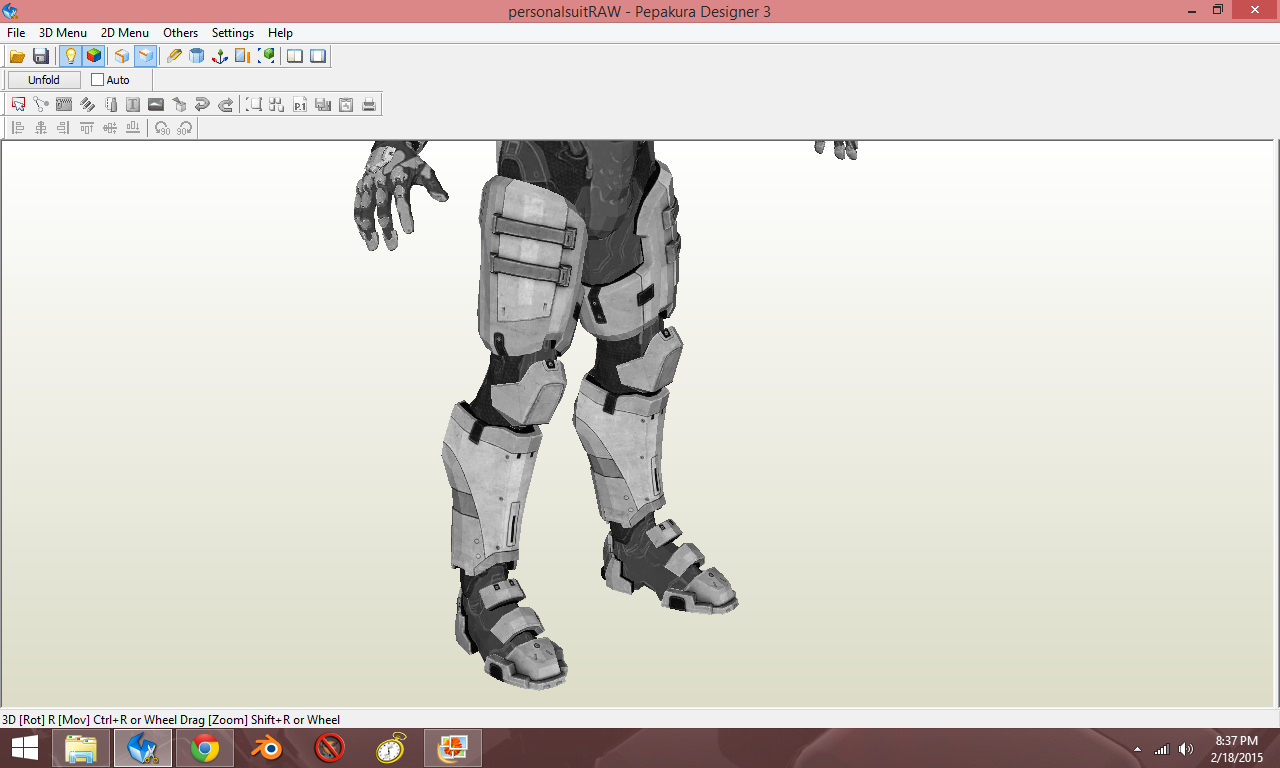
Task: Click the folded page with tab icon
Action: point(110,104)
